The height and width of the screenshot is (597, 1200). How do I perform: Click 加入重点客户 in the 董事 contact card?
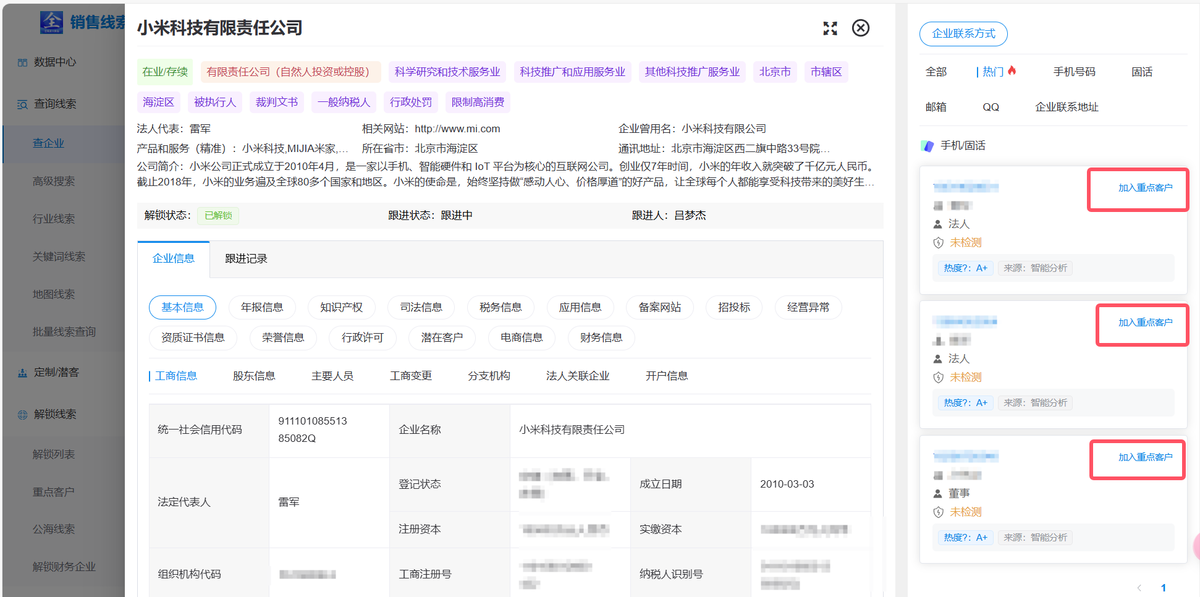(x=1145, y=457)
